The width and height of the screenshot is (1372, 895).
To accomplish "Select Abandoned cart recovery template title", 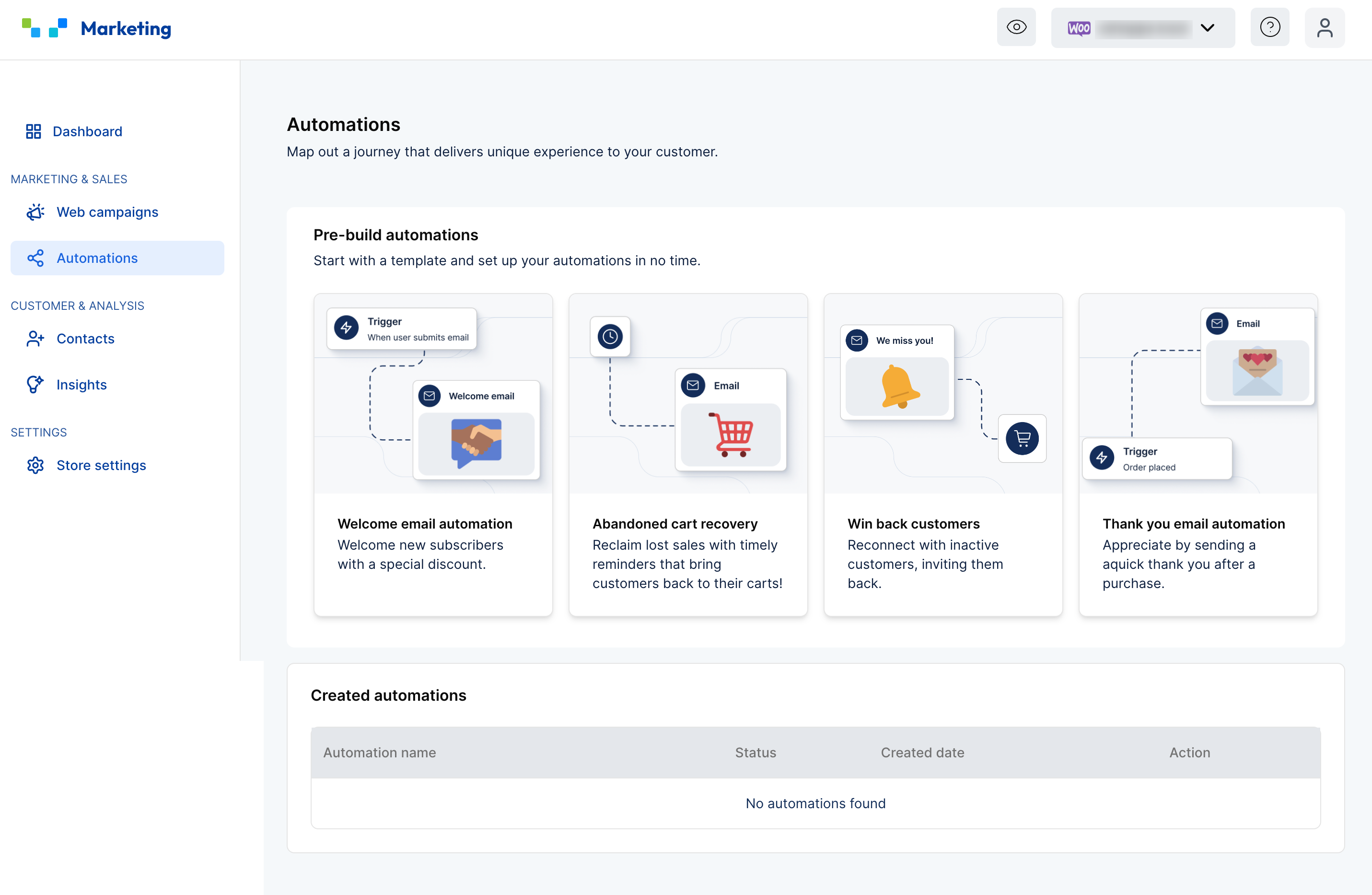I will point(675,524).
